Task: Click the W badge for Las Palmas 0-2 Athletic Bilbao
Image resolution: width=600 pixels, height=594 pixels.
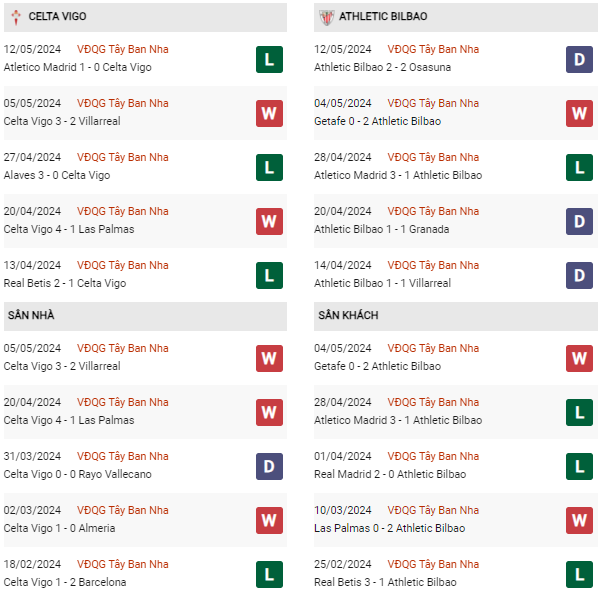Action: pyautogui.click(x=579, y=520)
